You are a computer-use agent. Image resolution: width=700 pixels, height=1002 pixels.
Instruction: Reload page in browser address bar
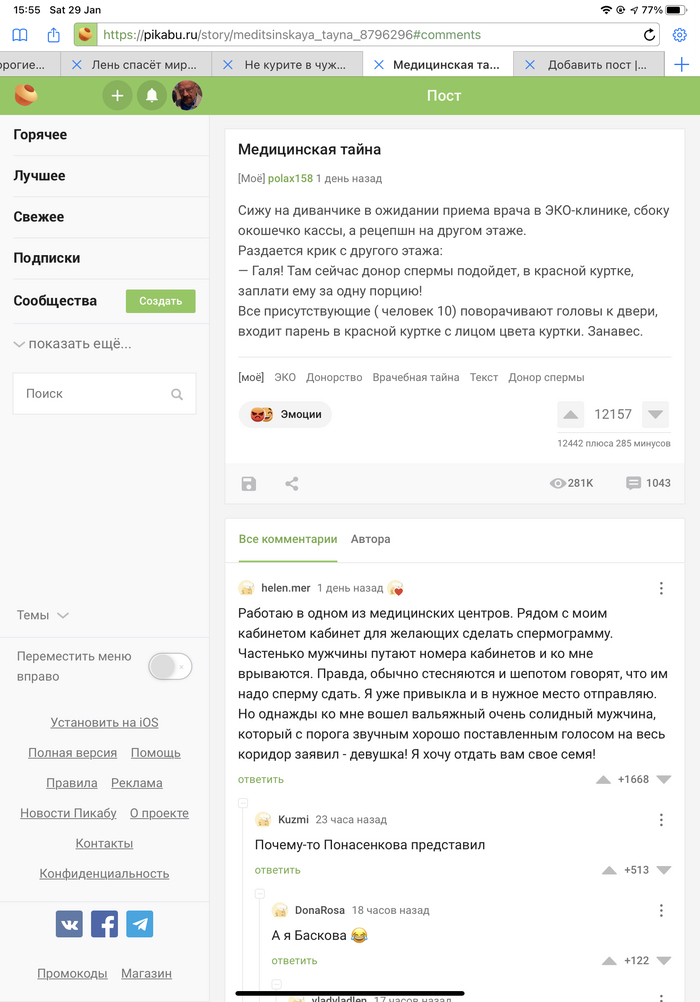[650, 35]
